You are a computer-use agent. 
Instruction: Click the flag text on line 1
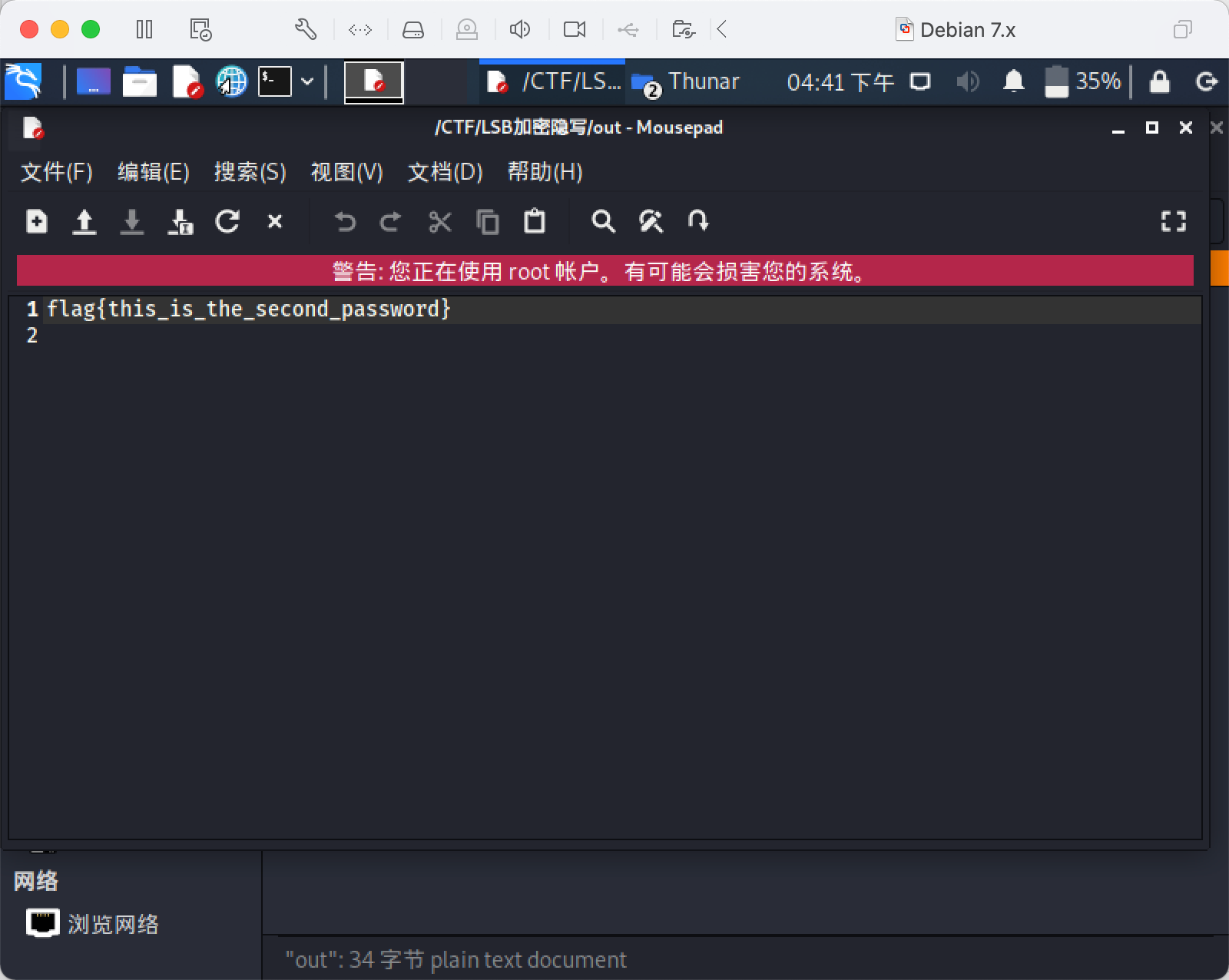point(249,309)
